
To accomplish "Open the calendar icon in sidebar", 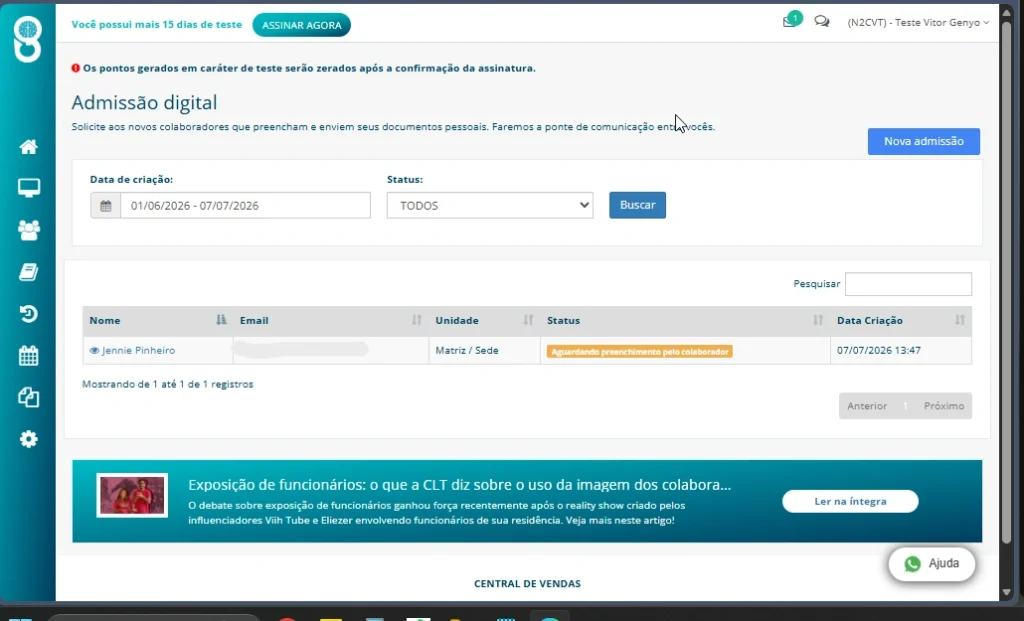I will (x=28, y=355).
